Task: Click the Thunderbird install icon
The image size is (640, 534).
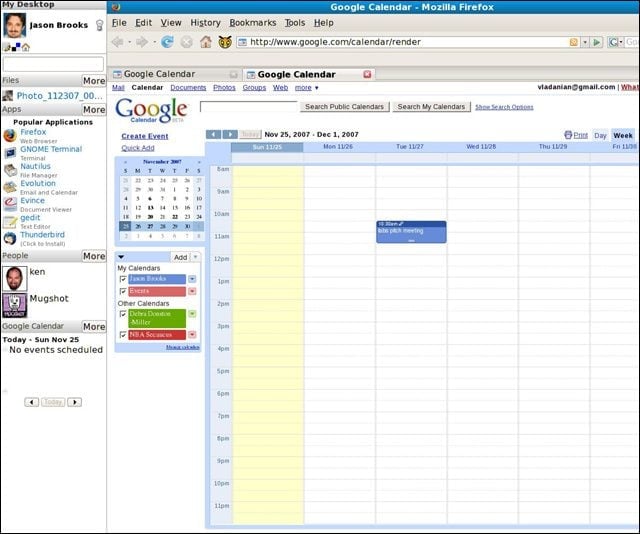Action: (10, 238)
